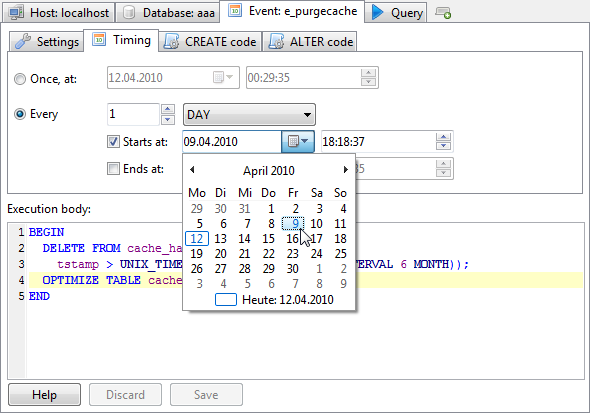Pick day 15 in the April calendar

click(268, 238)
